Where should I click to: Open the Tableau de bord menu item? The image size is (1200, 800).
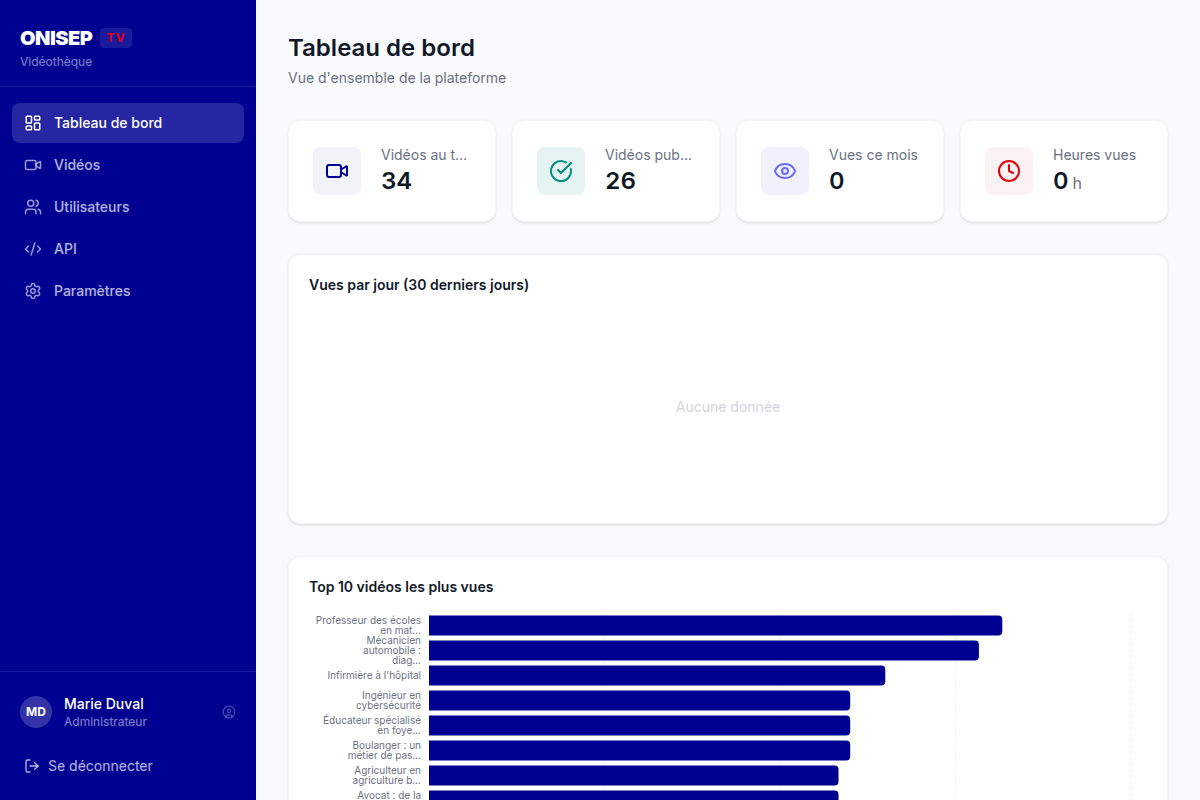pos(128,123)
